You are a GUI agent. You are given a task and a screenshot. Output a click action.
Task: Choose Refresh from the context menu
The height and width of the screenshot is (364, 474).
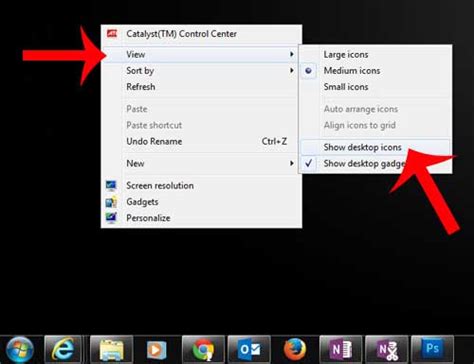(x=201, y=87)
